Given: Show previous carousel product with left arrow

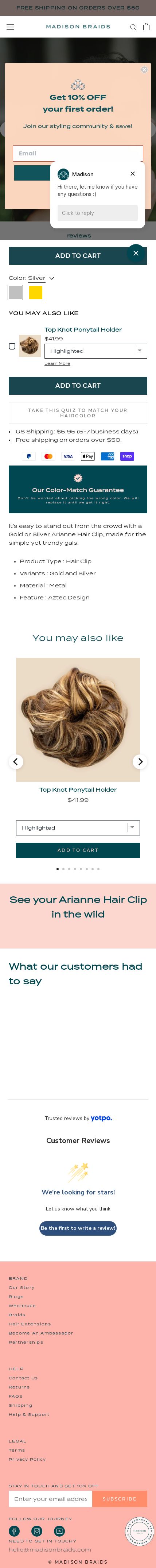Looking at the screenshot, I should (16, 761).
